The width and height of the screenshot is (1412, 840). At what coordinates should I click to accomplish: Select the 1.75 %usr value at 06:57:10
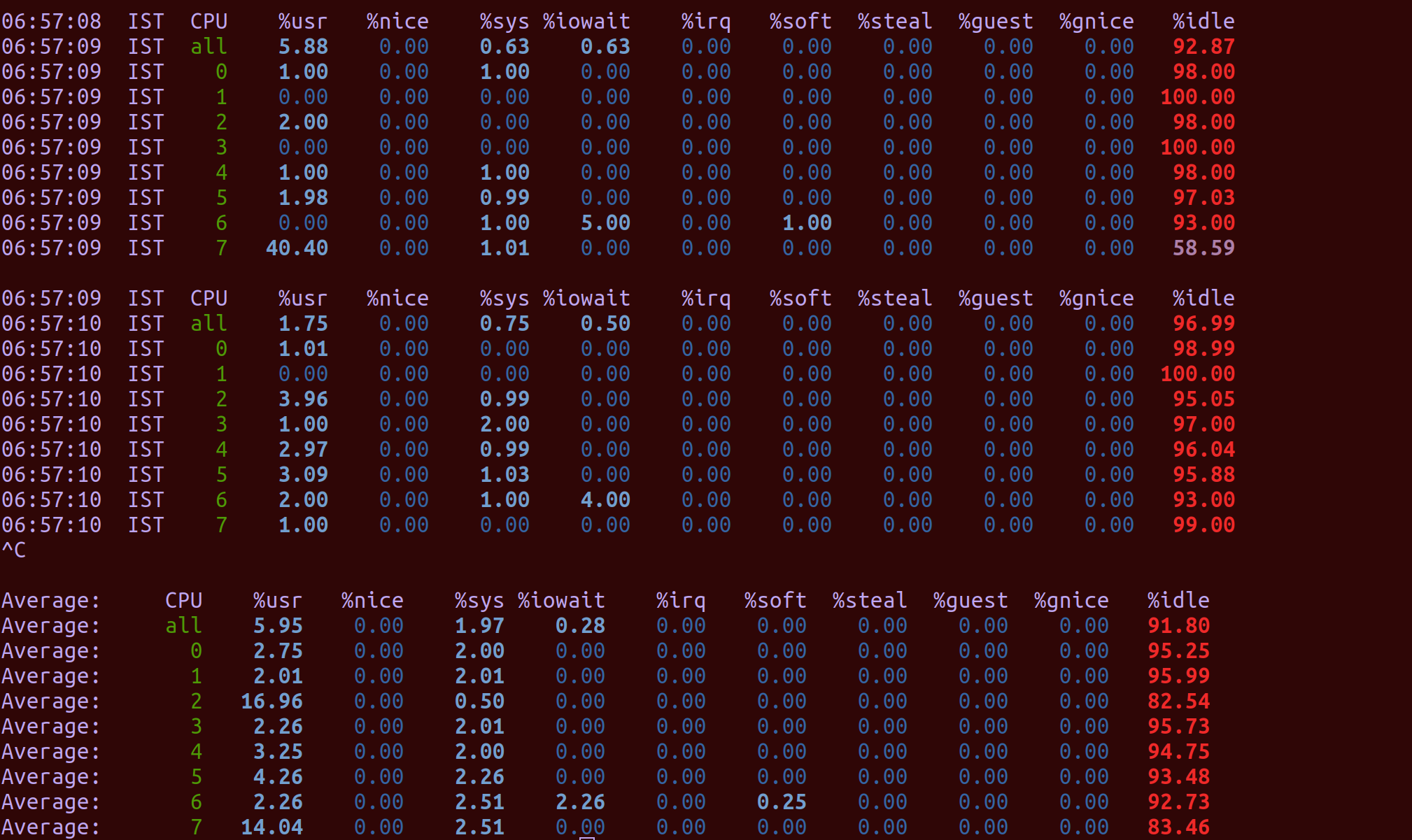pyautogui.click(x=303, y=324)
